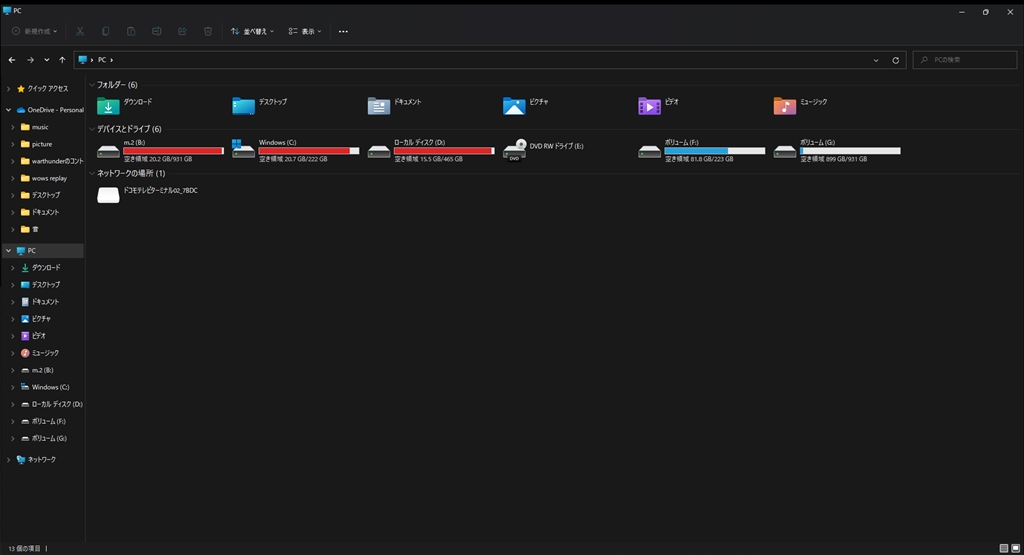Viewport: 1024px width, 555px height.
Task: Select the Windows (C:) drive in main pane
Action: [295, 151]
